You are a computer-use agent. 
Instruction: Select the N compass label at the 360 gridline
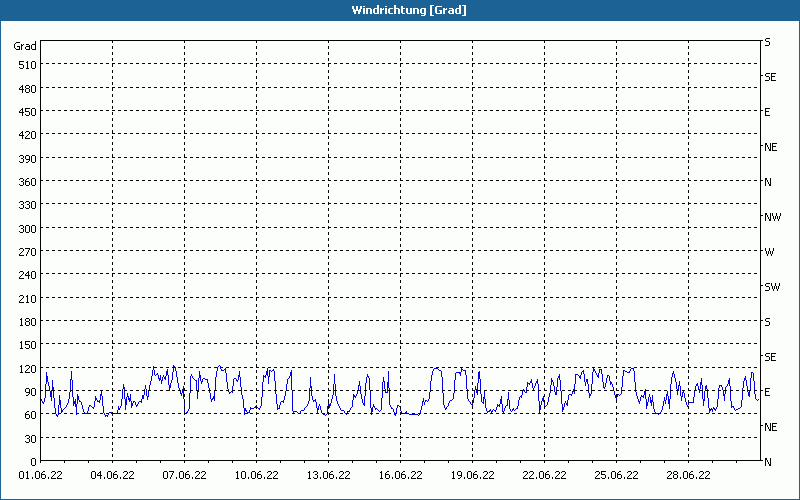point(768,182)
